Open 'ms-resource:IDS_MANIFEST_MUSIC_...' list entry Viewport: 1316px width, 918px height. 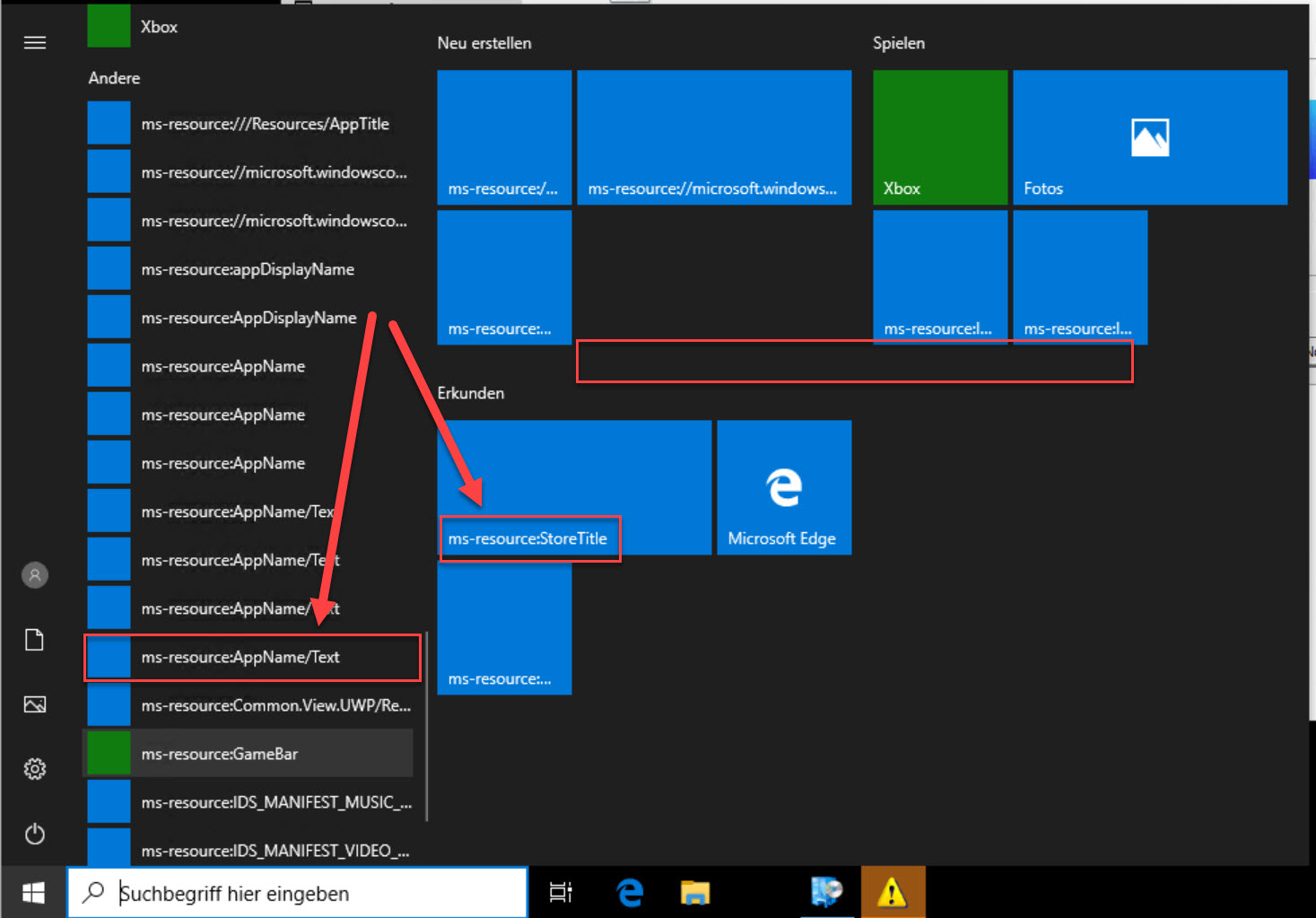[x=249, y=802]
